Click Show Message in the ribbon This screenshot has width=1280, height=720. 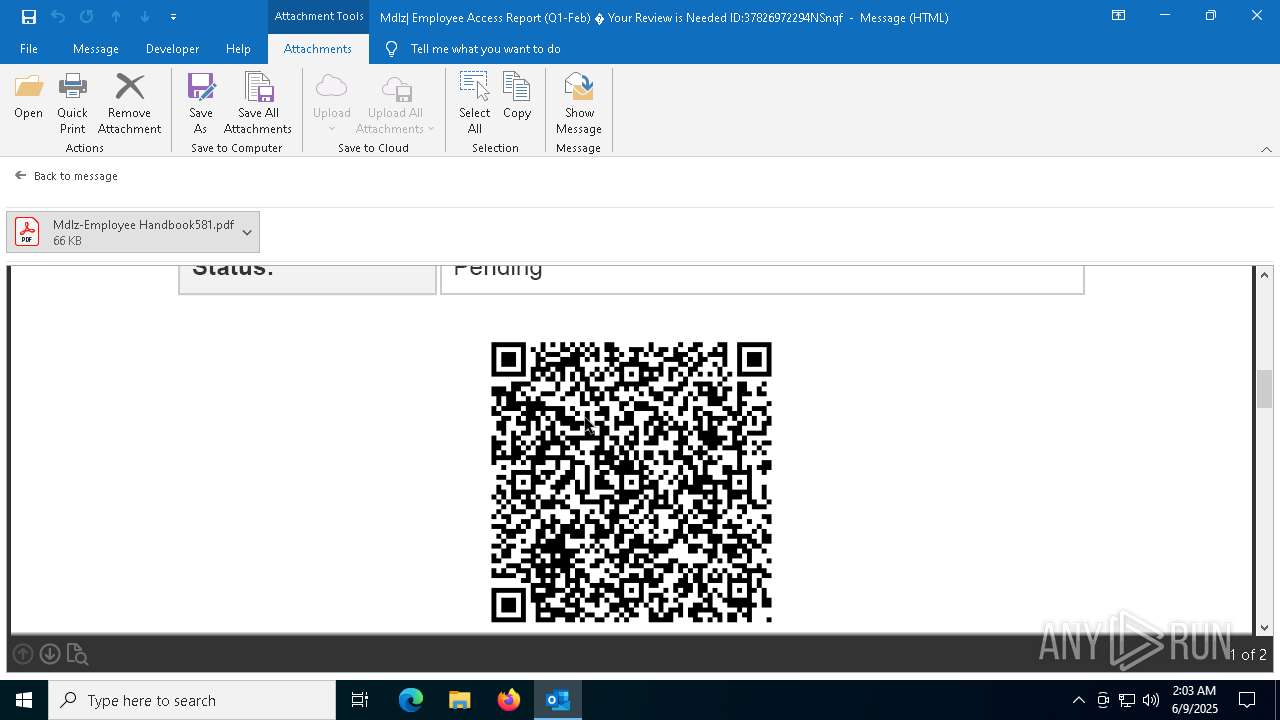point(579,104)
